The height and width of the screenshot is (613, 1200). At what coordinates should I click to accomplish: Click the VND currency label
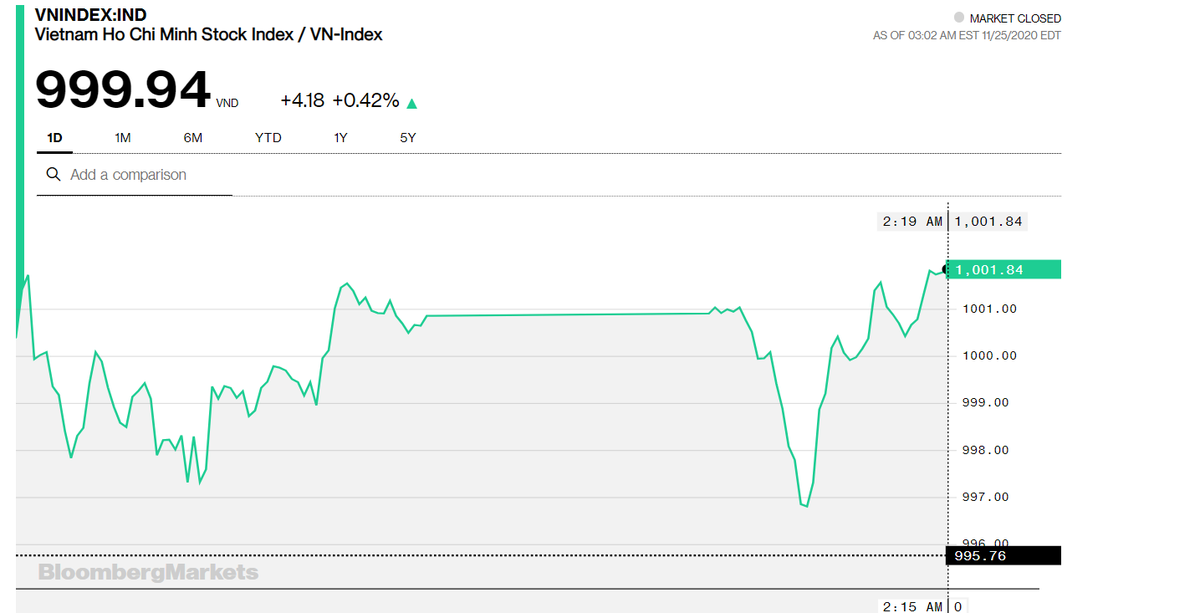[227, 102]
